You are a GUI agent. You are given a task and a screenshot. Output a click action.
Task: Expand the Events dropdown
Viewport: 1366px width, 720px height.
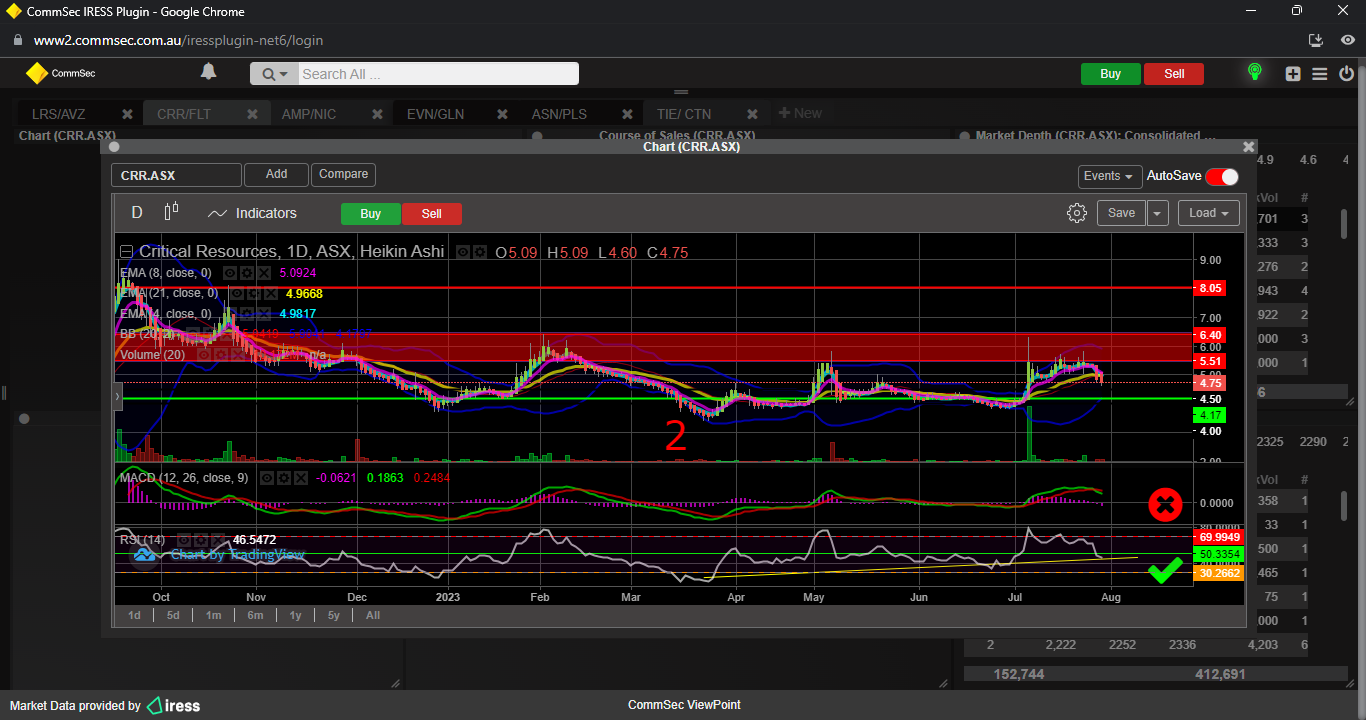(x=1110, y=176)
